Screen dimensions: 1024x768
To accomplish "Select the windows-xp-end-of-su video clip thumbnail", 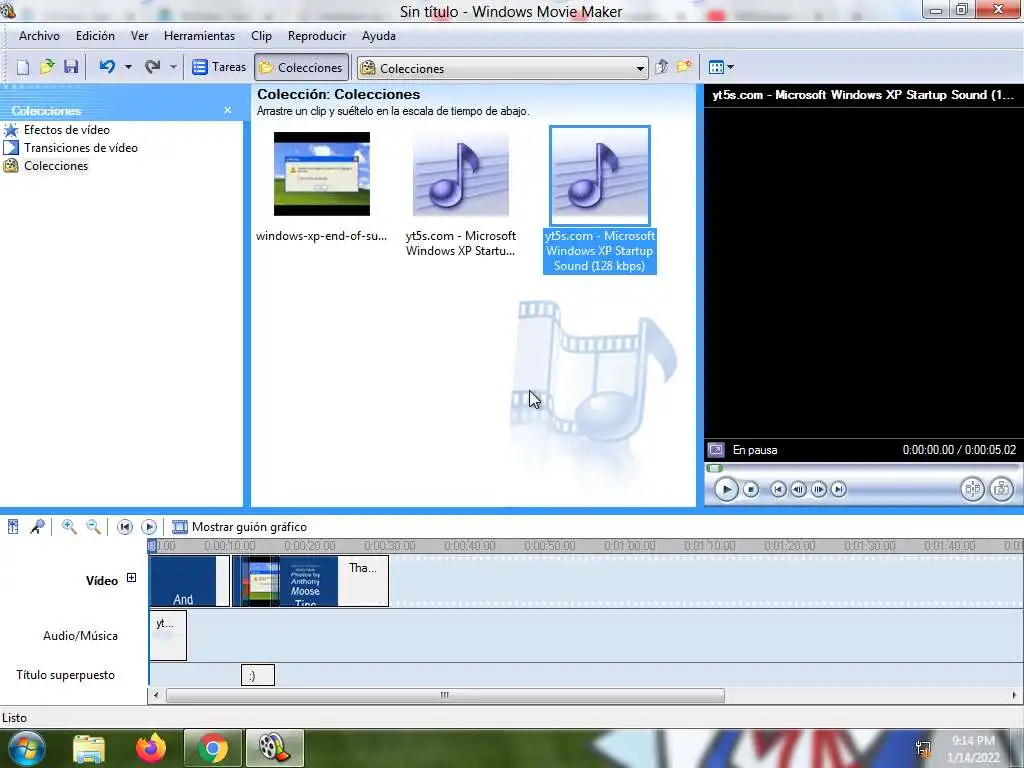I will coord(321,174).
